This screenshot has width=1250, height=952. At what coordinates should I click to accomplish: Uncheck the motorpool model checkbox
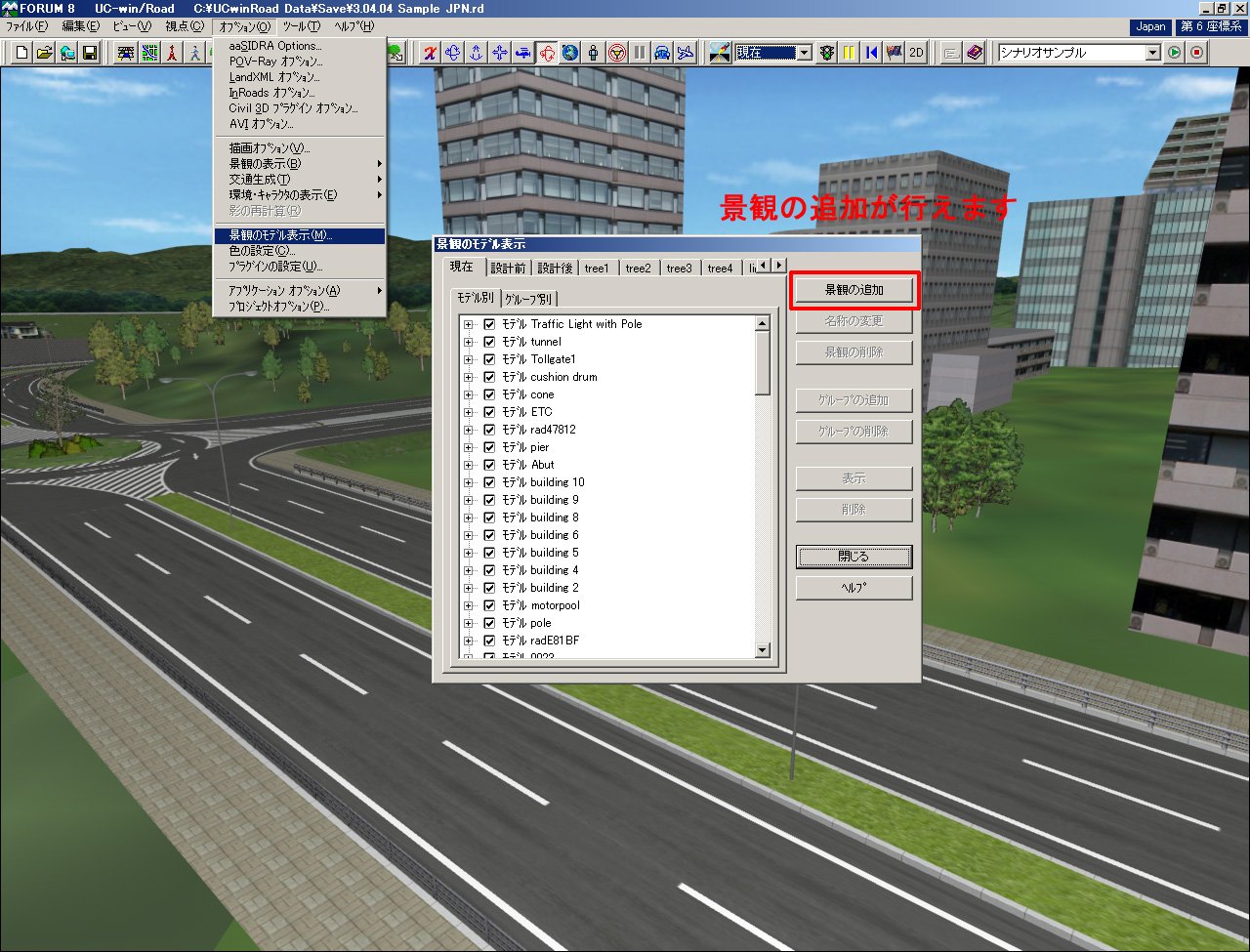click(490, 605)
